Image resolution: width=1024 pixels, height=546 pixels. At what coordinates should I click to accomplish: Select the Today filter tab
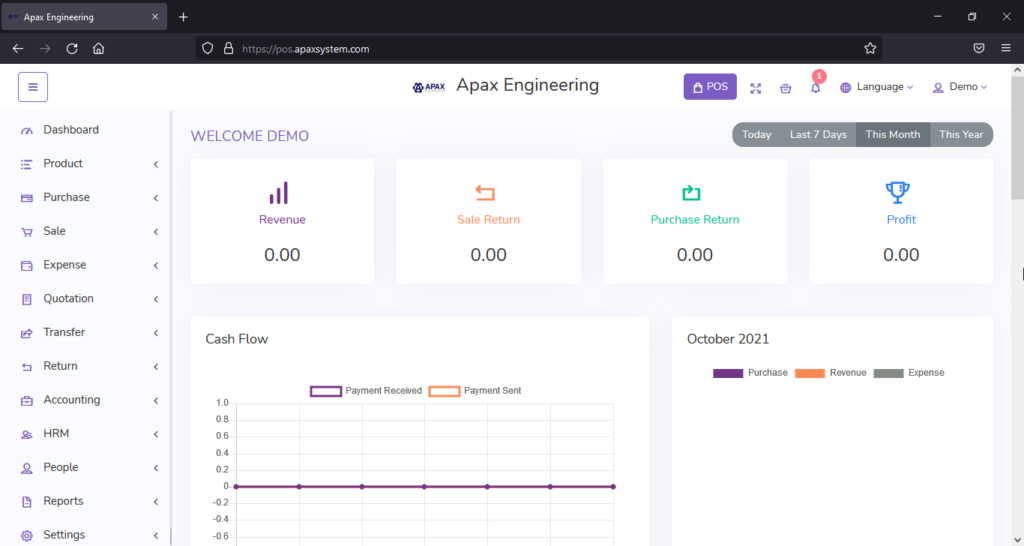(x=756, y=135)
